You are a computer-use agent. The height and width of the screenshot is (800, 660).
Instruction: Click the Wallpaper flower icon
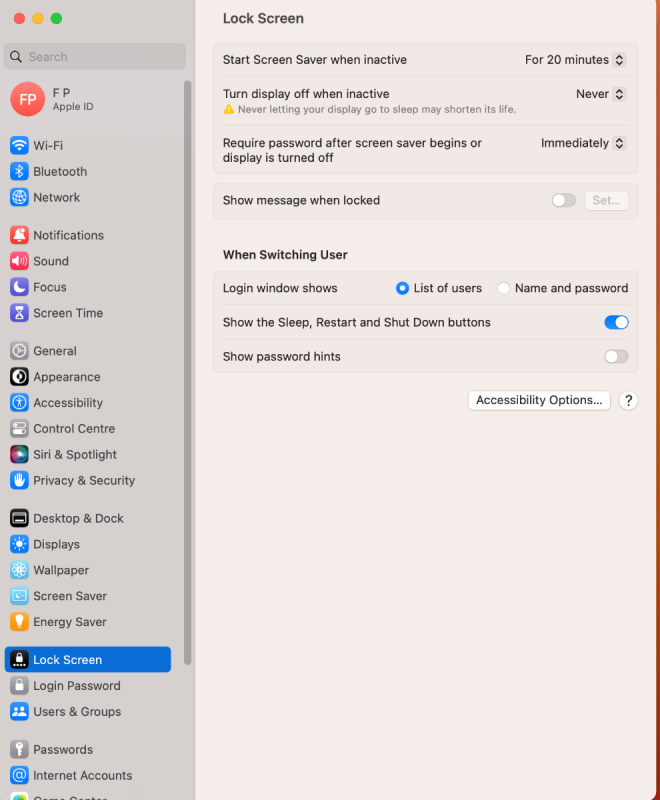click(x=19, y=570)
